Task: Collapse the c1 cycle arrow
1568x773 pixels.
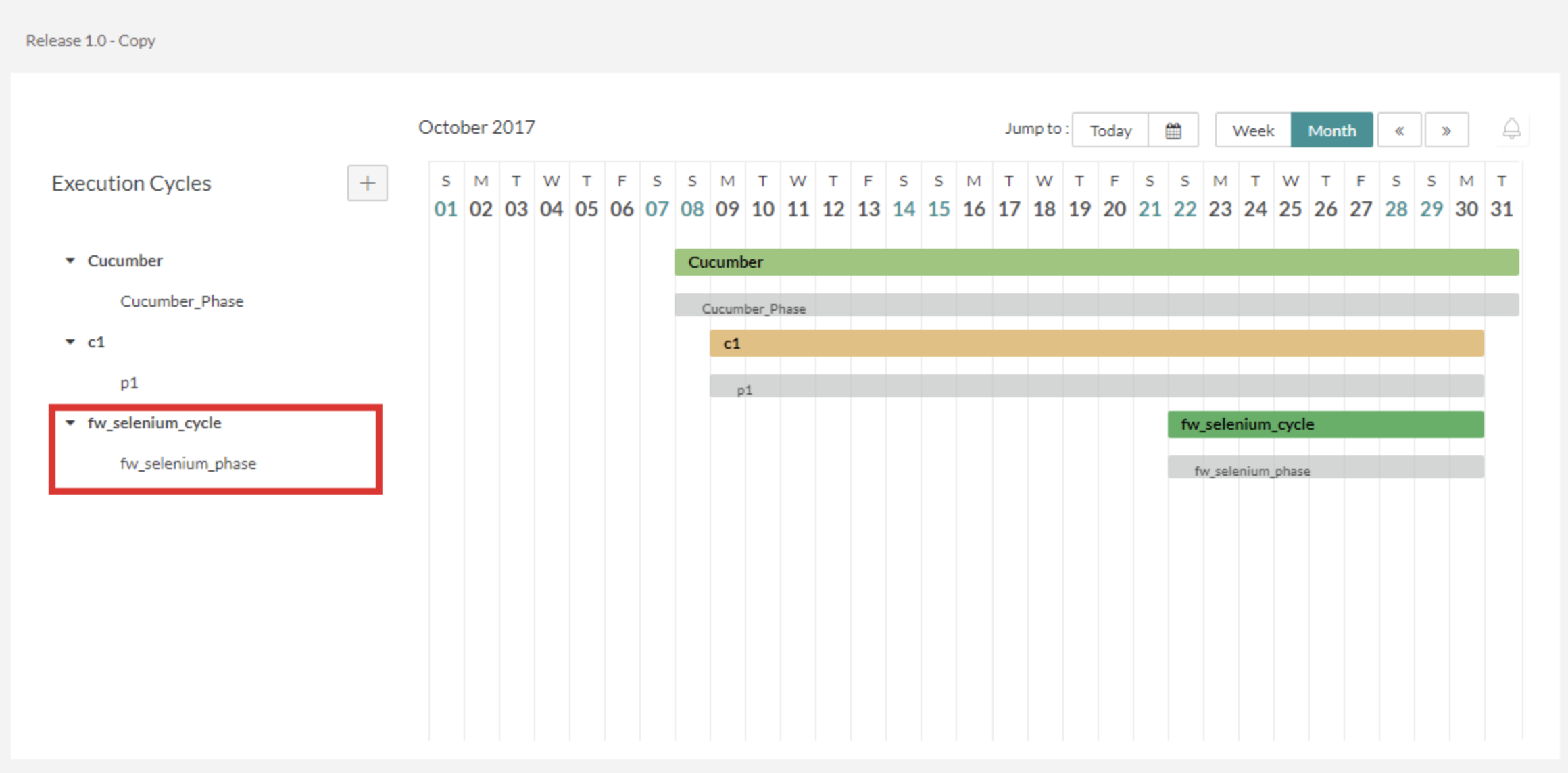Action: click(x=70, y=342)
